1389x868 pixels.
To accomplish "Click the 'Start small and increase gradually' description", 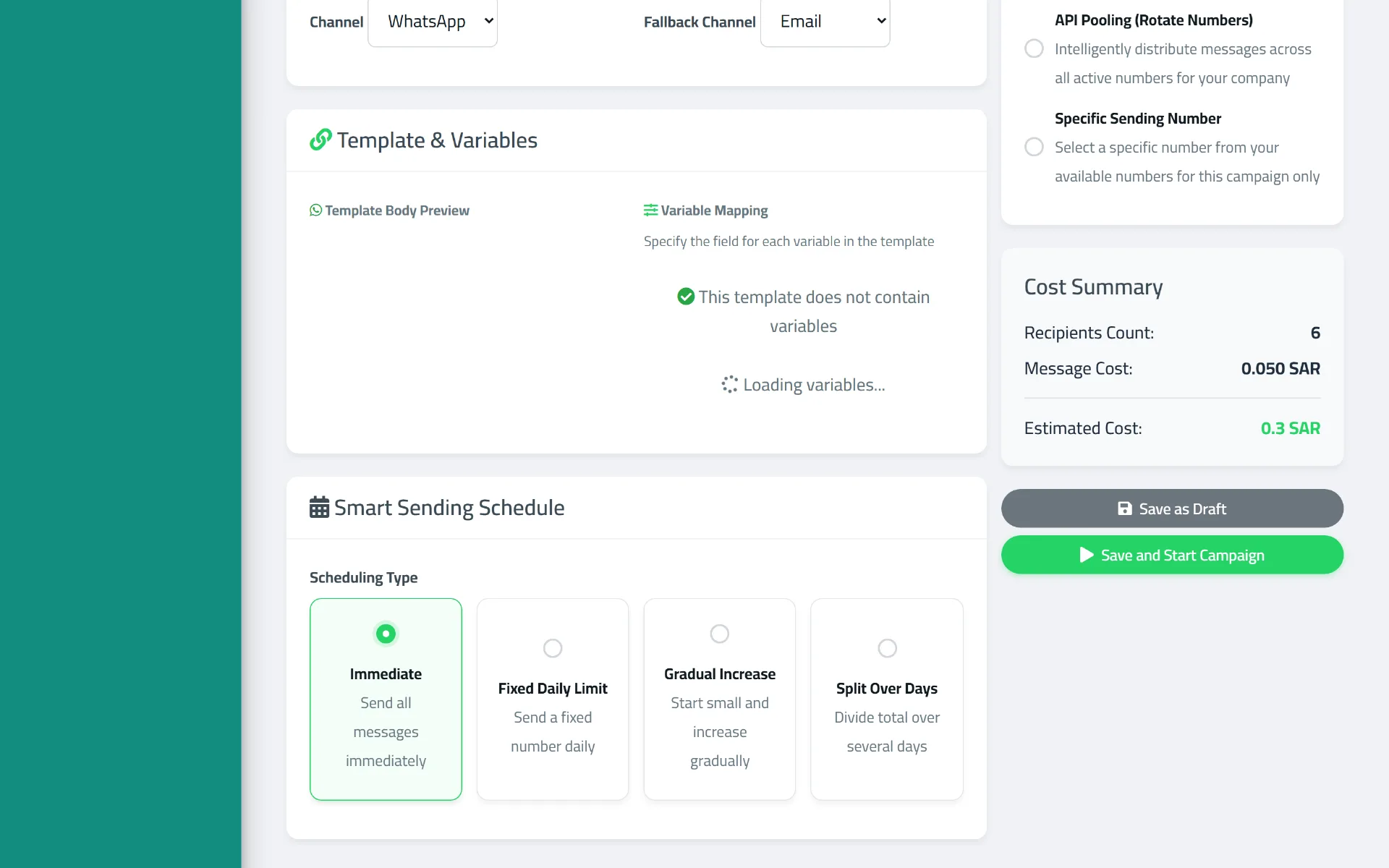I will click(720, 732).
